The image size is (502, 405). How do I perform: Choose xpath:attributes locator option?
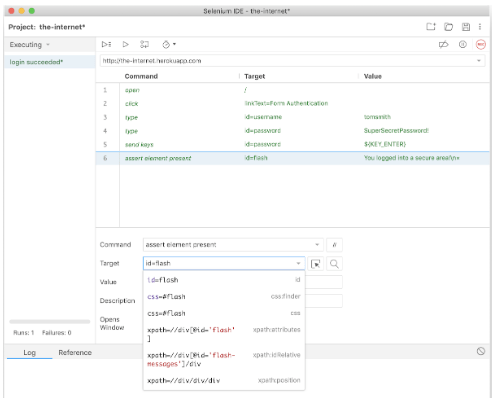(x=224, y=334)
